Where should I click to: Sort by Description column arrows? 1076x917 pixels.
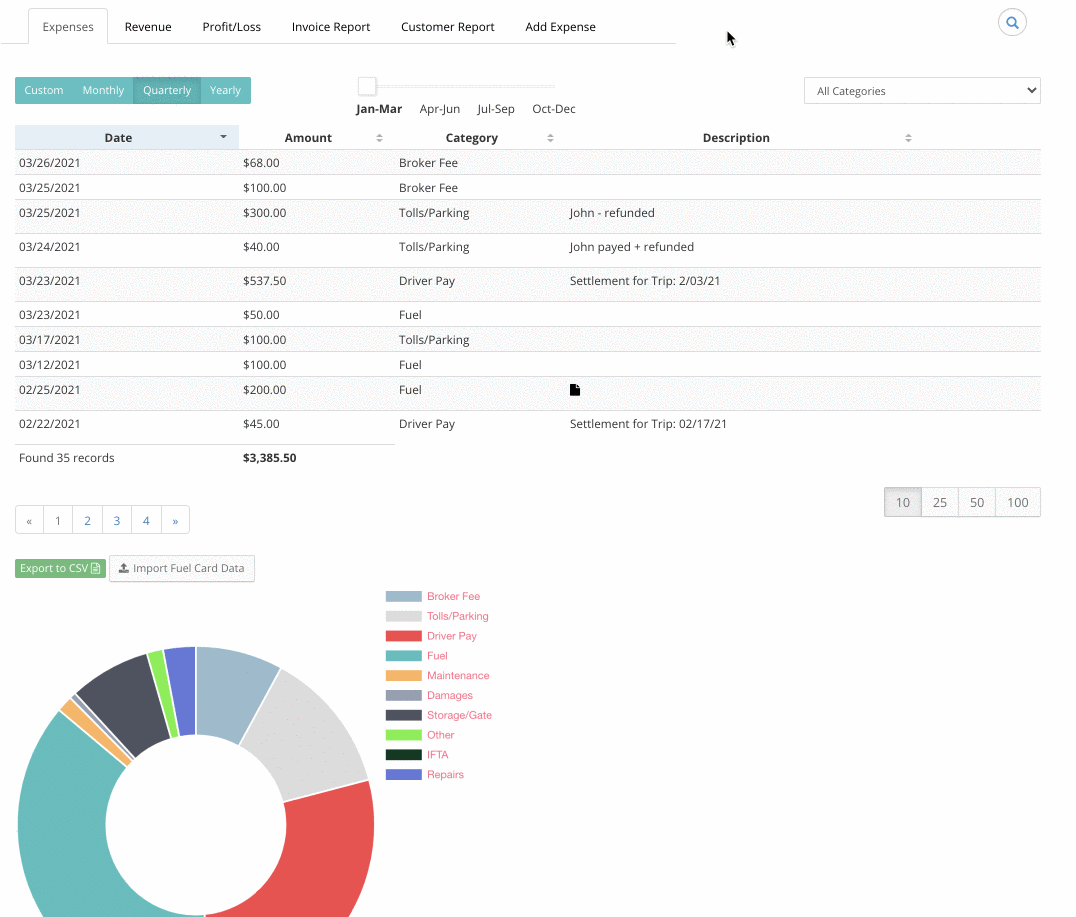[x=908, y=138]
